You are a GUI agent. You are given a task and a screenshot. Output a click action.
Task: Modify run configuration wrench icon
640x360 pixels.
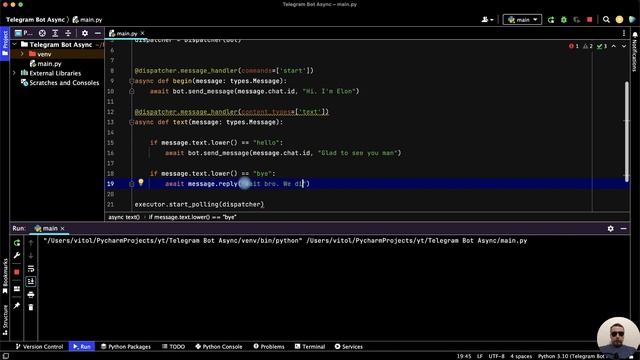[17, 256]
